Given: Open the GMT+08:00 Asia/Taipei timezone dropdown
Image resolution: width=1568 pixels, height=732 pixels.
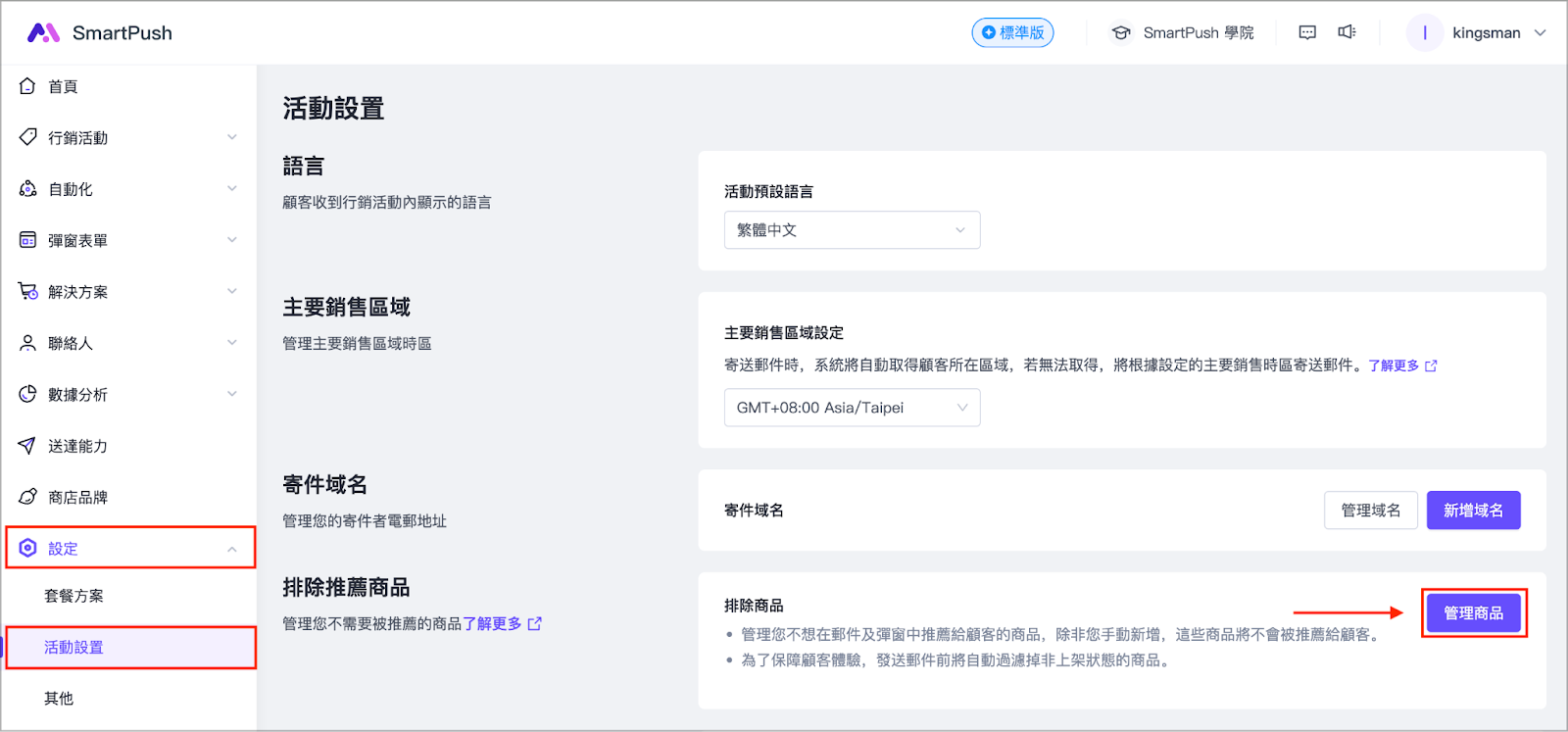Looking at the screenshot, I should 852,408.
